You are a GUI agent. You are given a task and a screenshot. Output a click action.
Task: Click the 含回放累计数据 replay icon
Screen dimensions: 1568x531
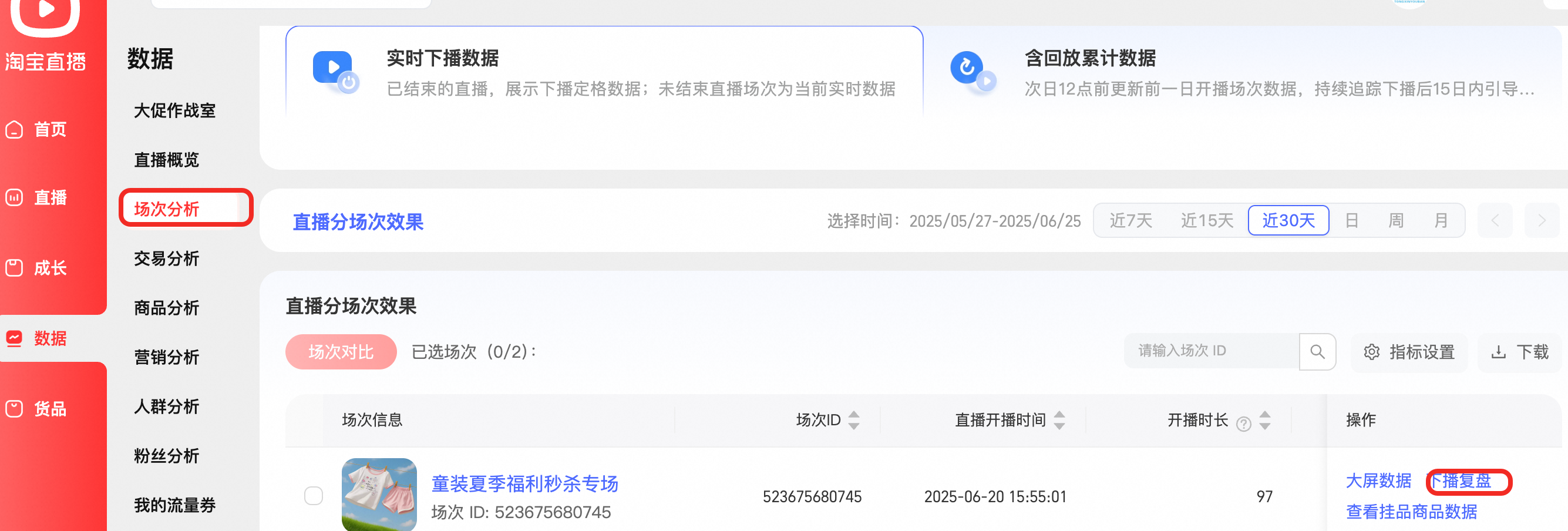973,72
